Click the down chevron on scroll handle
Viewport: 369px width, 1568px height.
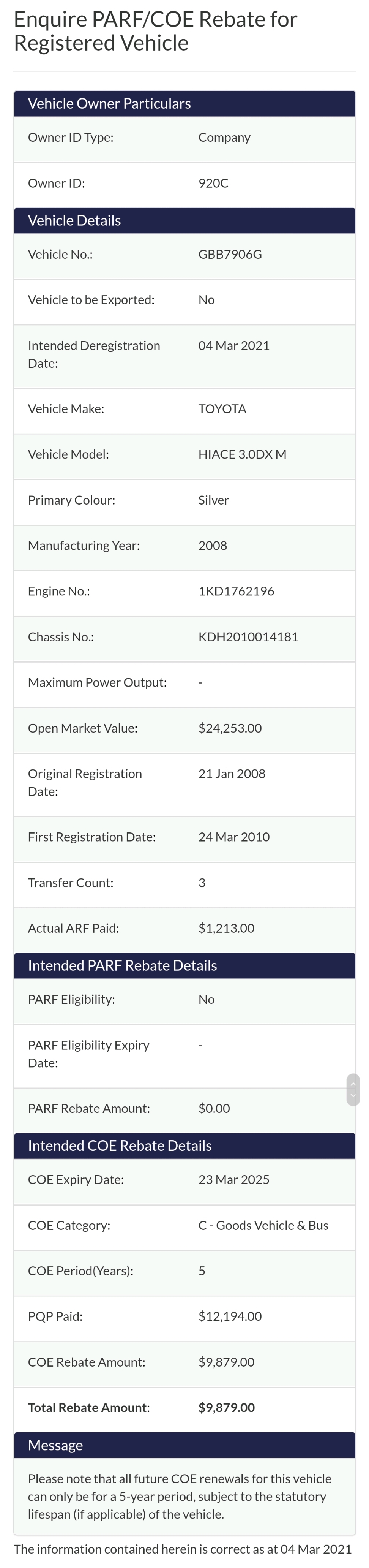353,1096
